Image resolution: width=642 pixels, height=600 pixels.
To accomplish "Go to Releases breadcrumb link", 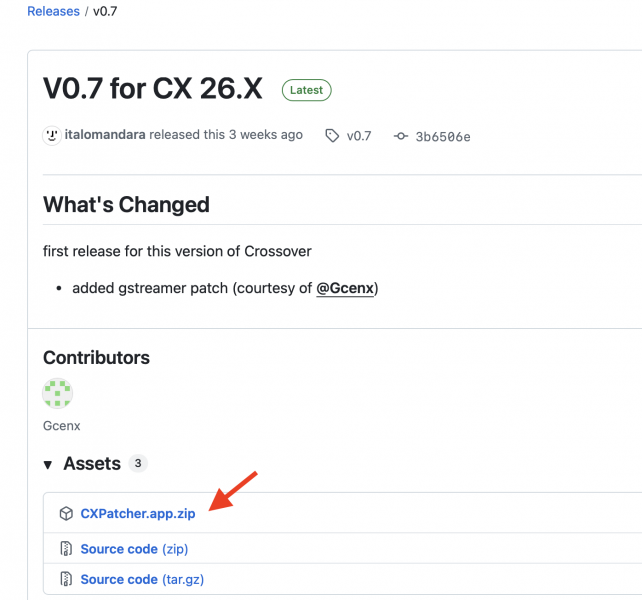I will click(53, 11).
